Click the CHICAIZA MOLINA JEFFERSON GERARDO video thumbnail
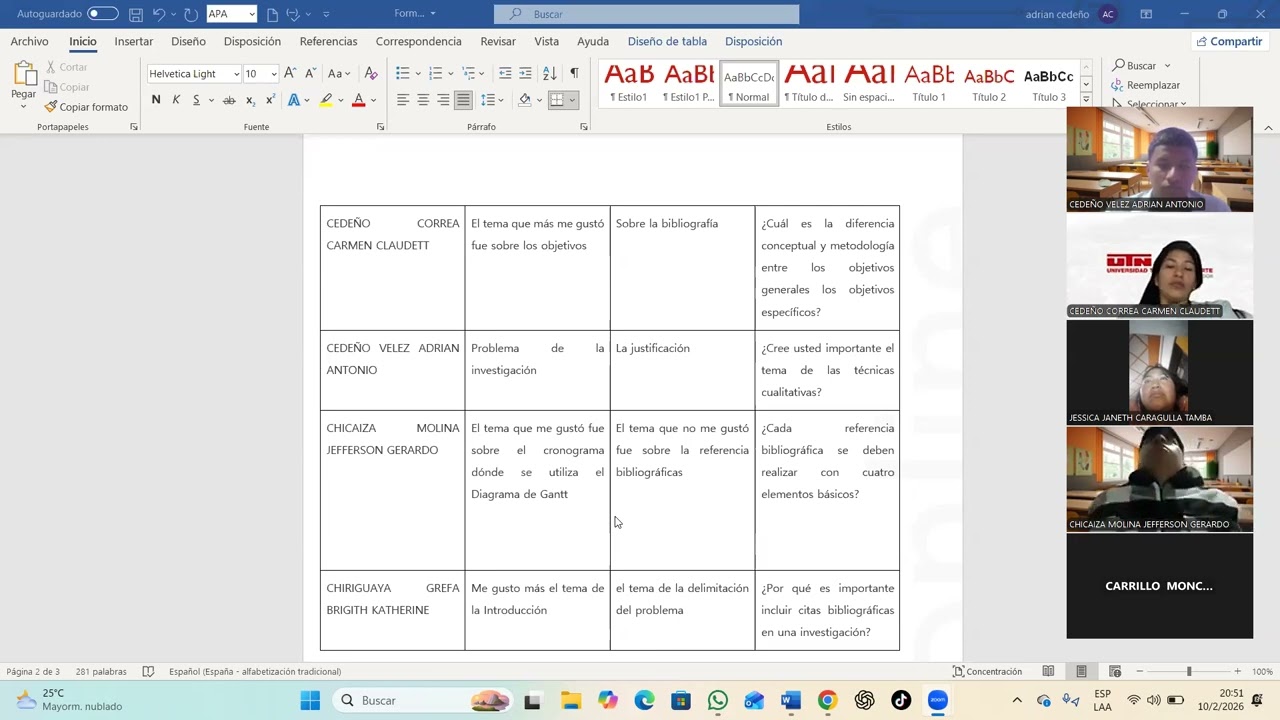The image size is (1280, 720). point(1159,479)
